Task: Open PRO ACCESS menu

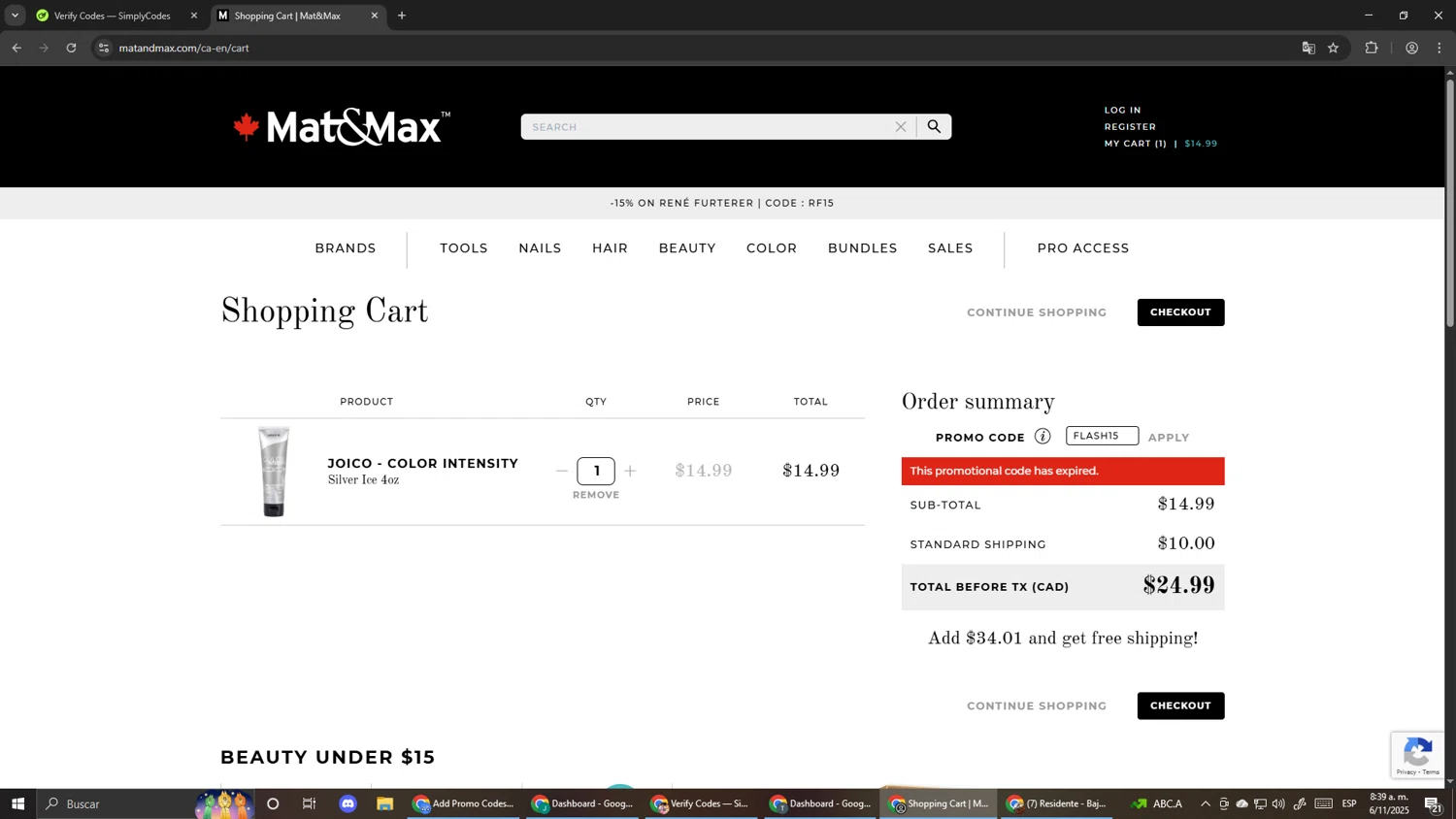Action: [1083, 248]
